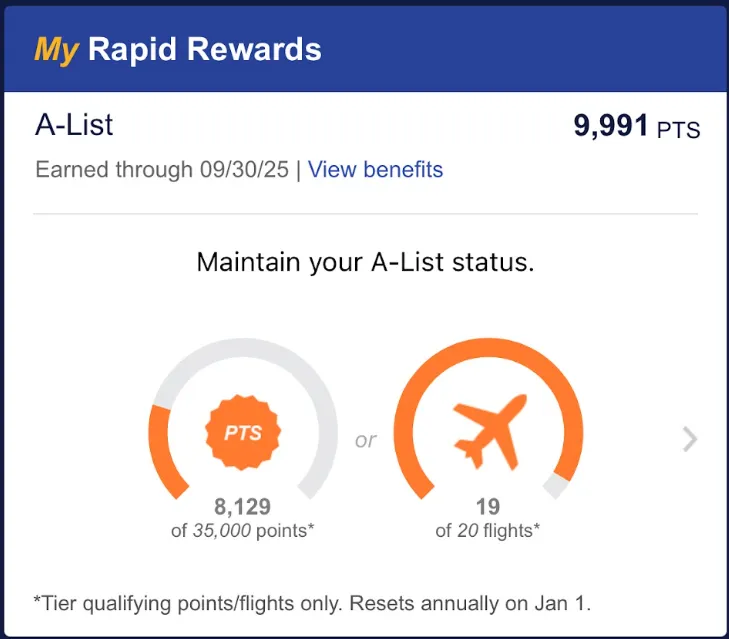Click the "of 20 flights*" caption
This screenshot has width=729, height=639.
[x=488, y=531]
